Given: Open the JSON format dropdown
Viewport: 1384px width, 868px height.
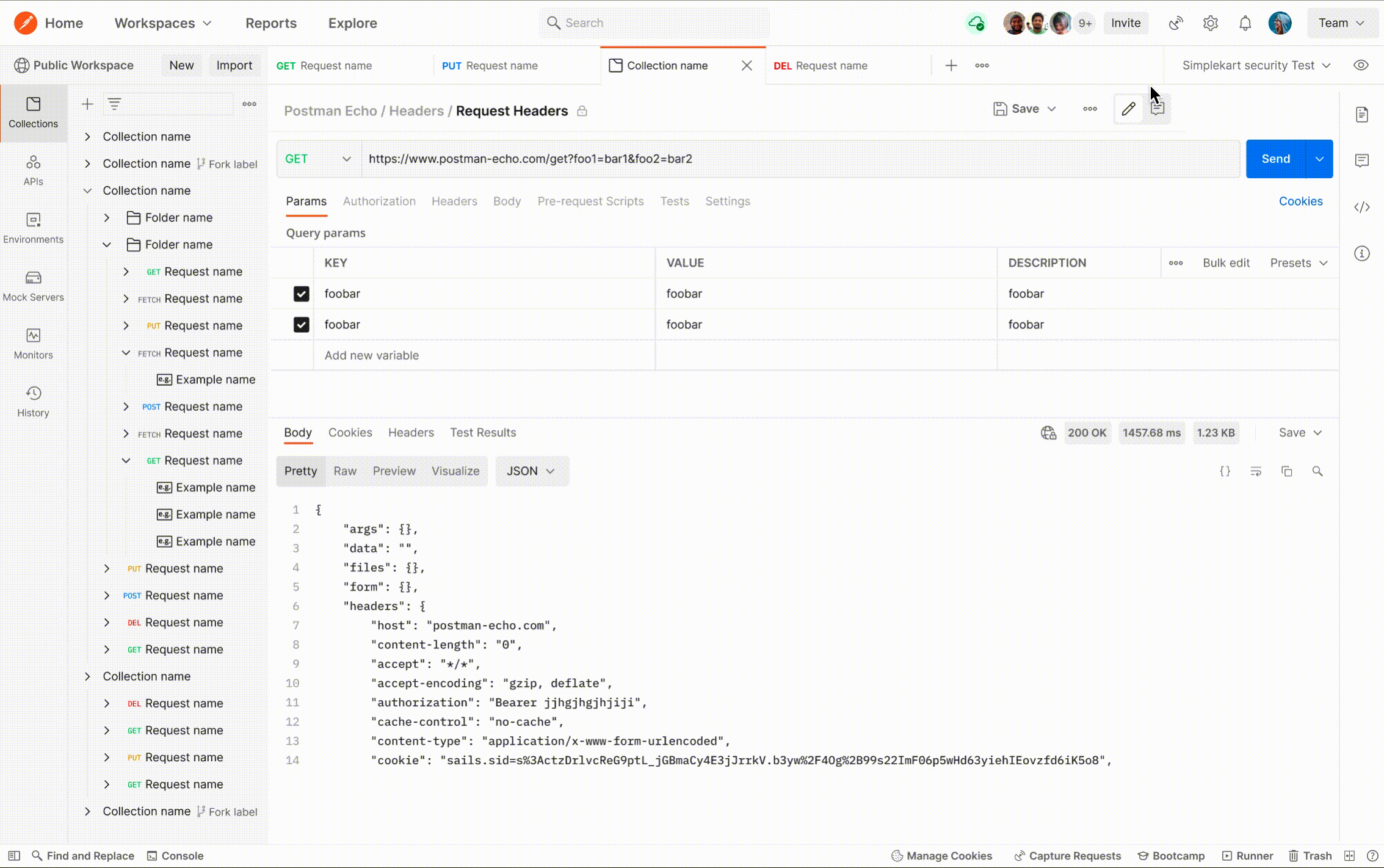Looking at the screenshot, I should click(531, 471).
